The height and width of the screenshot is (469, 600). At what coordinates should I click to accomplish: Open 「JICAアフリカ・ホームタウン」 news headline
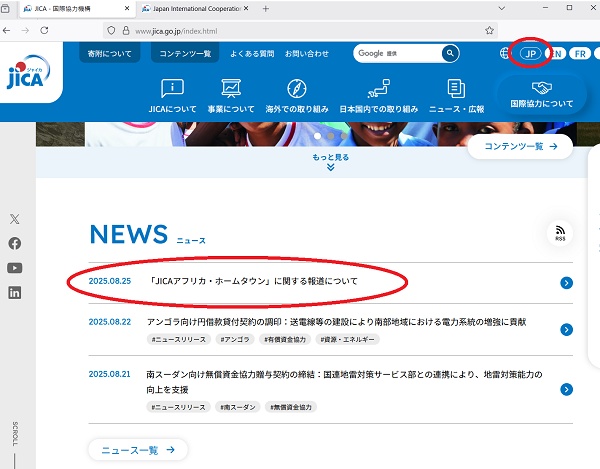coord(253,281)
